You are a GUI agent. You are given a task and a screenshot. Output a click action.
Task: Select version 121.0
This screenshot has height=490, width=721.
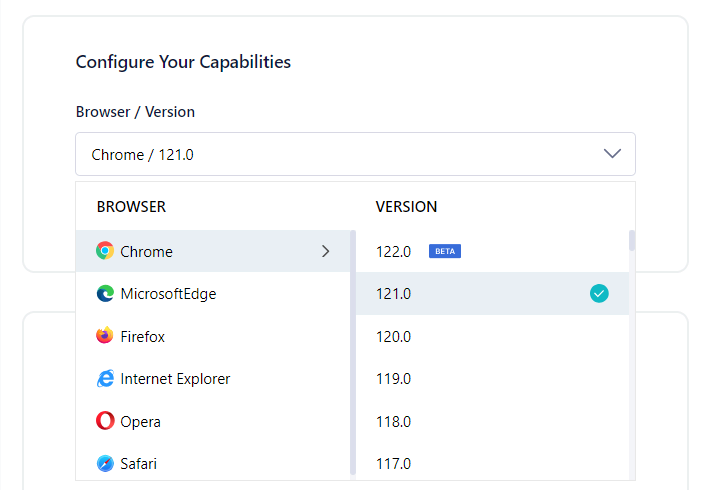point(492,293)
